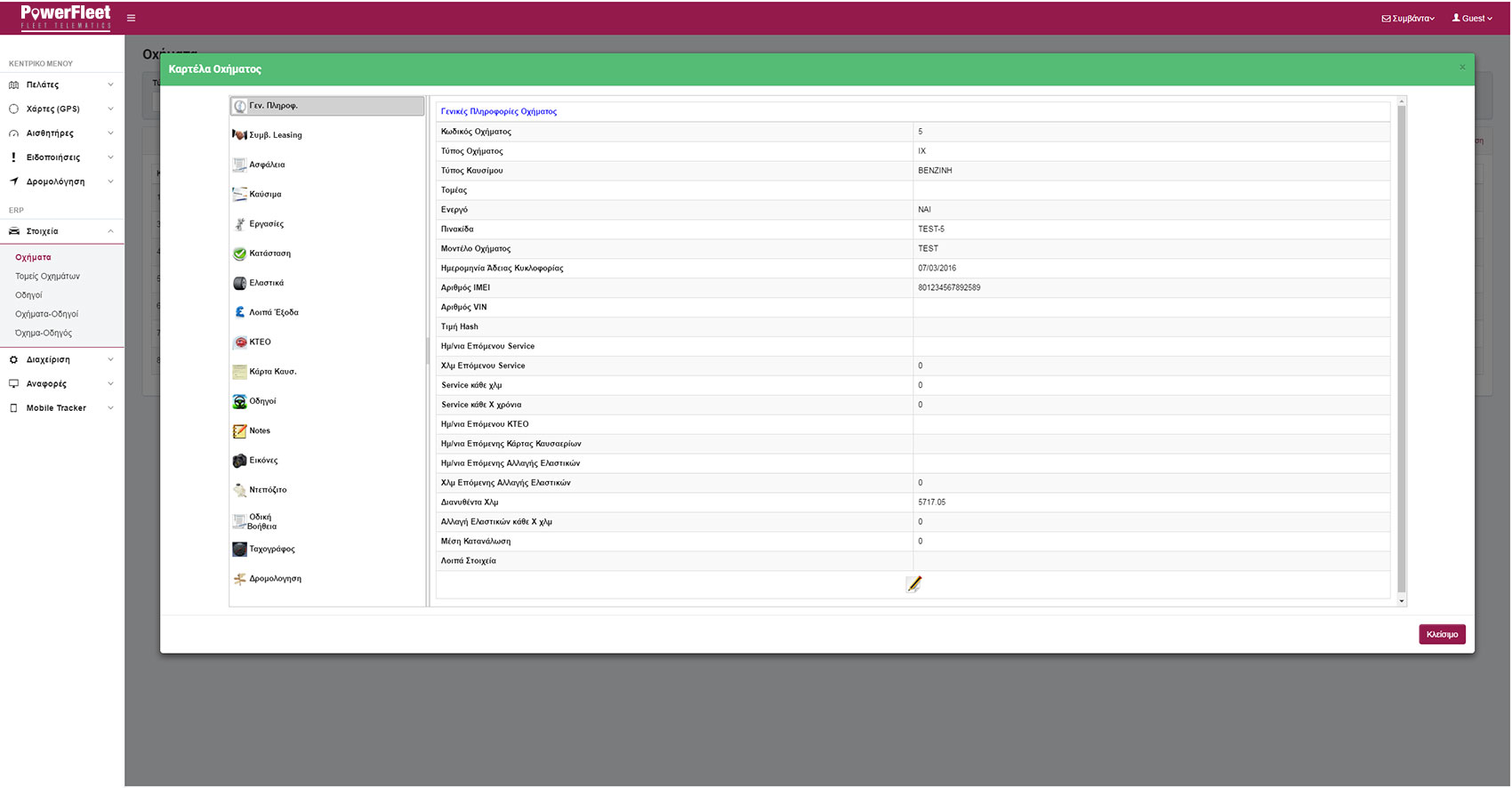Select the ΚΤΕΟ inspection icon
Viewport: 1512px width, 788px height.
239,342
